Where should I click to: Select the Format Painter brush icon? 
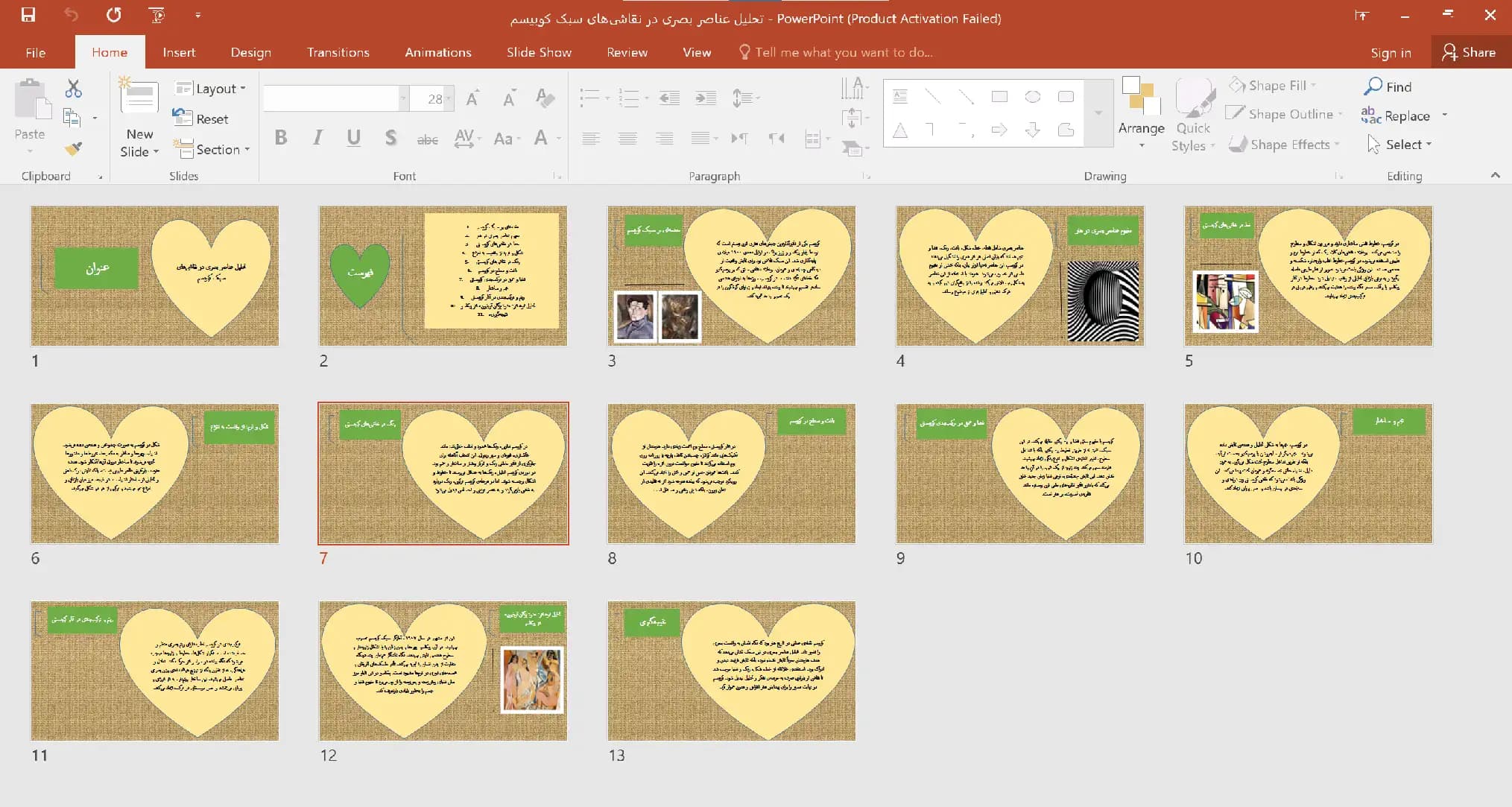tap(73, 149)
